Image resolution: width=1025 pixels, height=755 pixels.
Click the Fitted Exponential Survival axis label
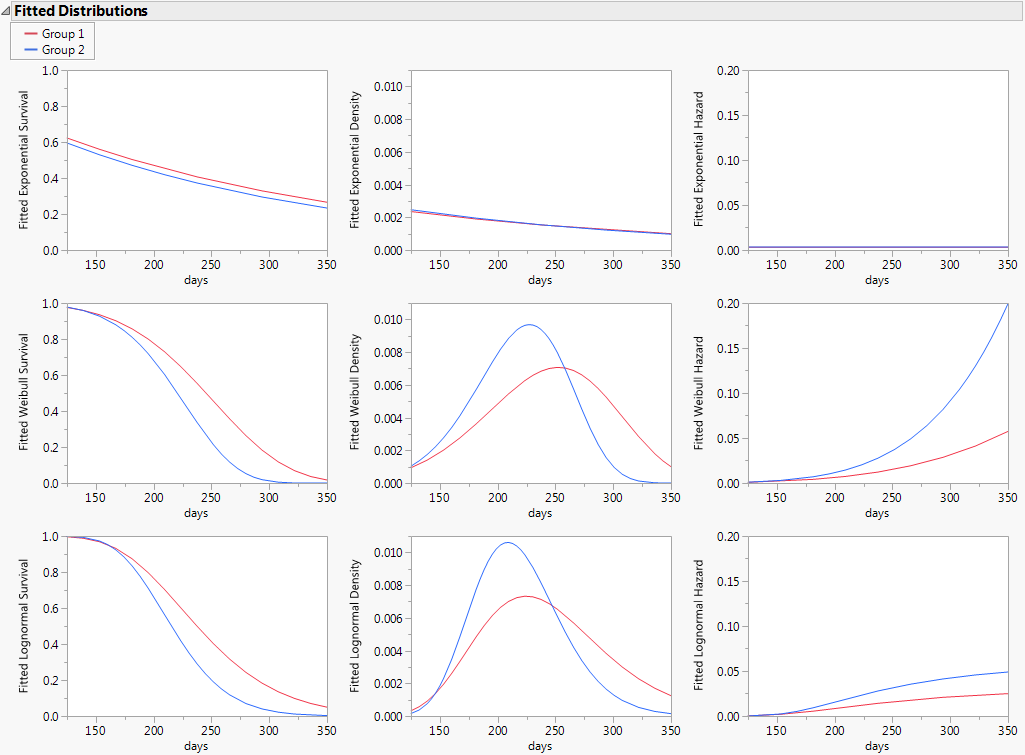coord(25,159)
